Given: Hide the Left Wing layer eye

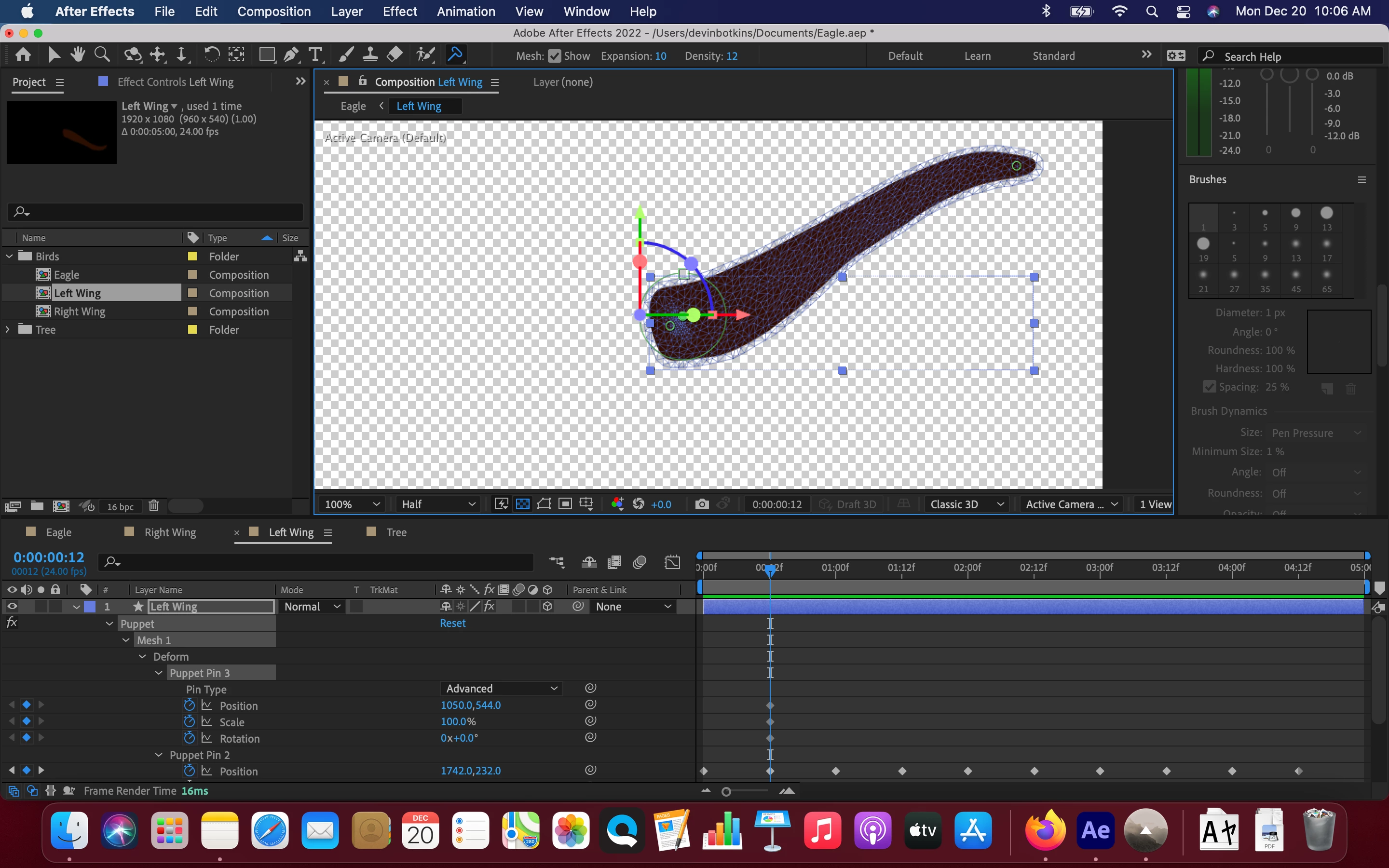Looking at the screenshot, I should point(12,606).
